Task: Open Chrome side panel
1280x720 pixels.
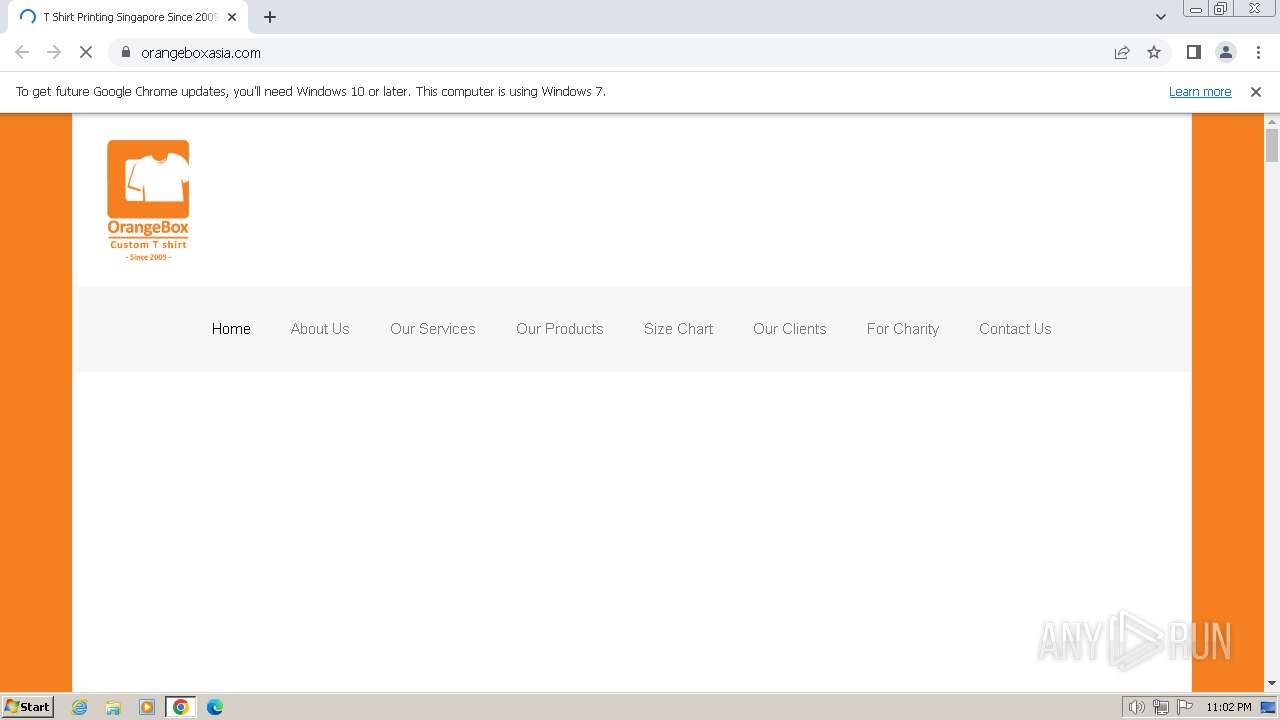Action: click(1193, 52)
